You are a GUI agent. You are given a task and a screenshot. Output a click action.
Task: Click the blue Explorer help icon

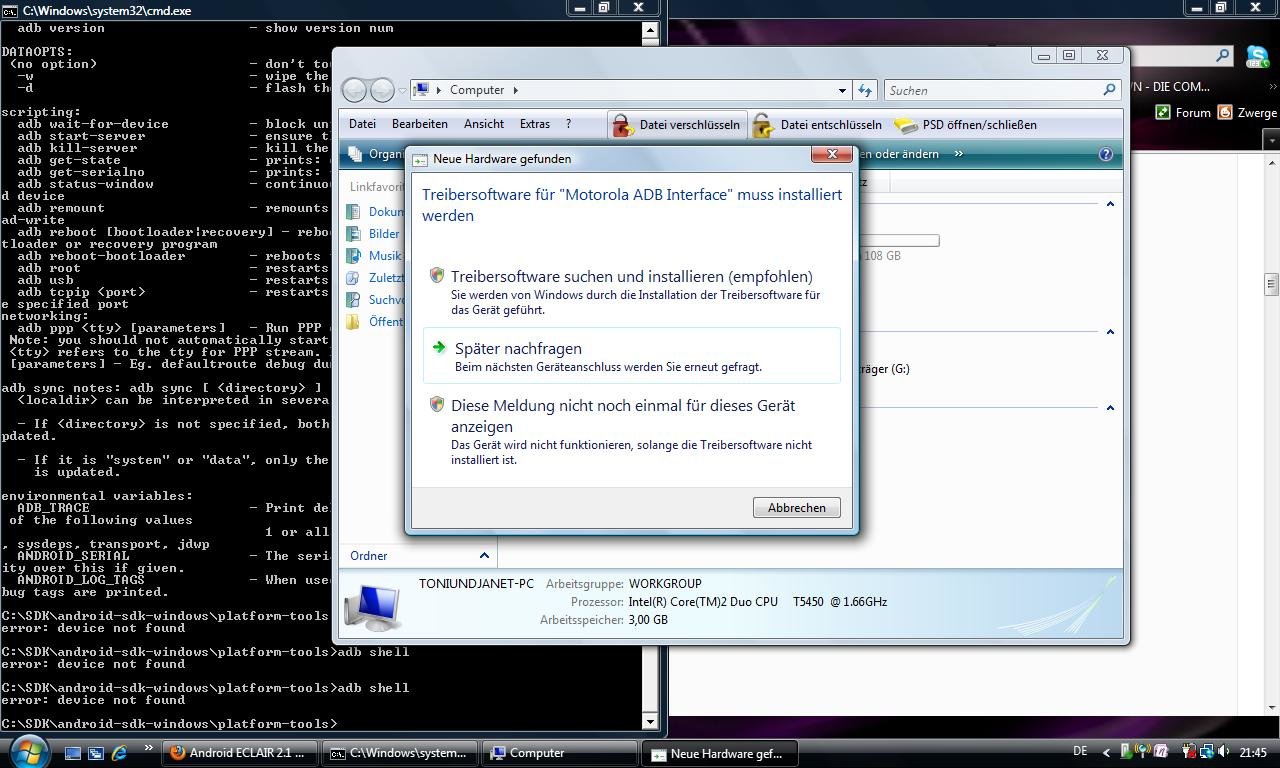coord(1105,154)
